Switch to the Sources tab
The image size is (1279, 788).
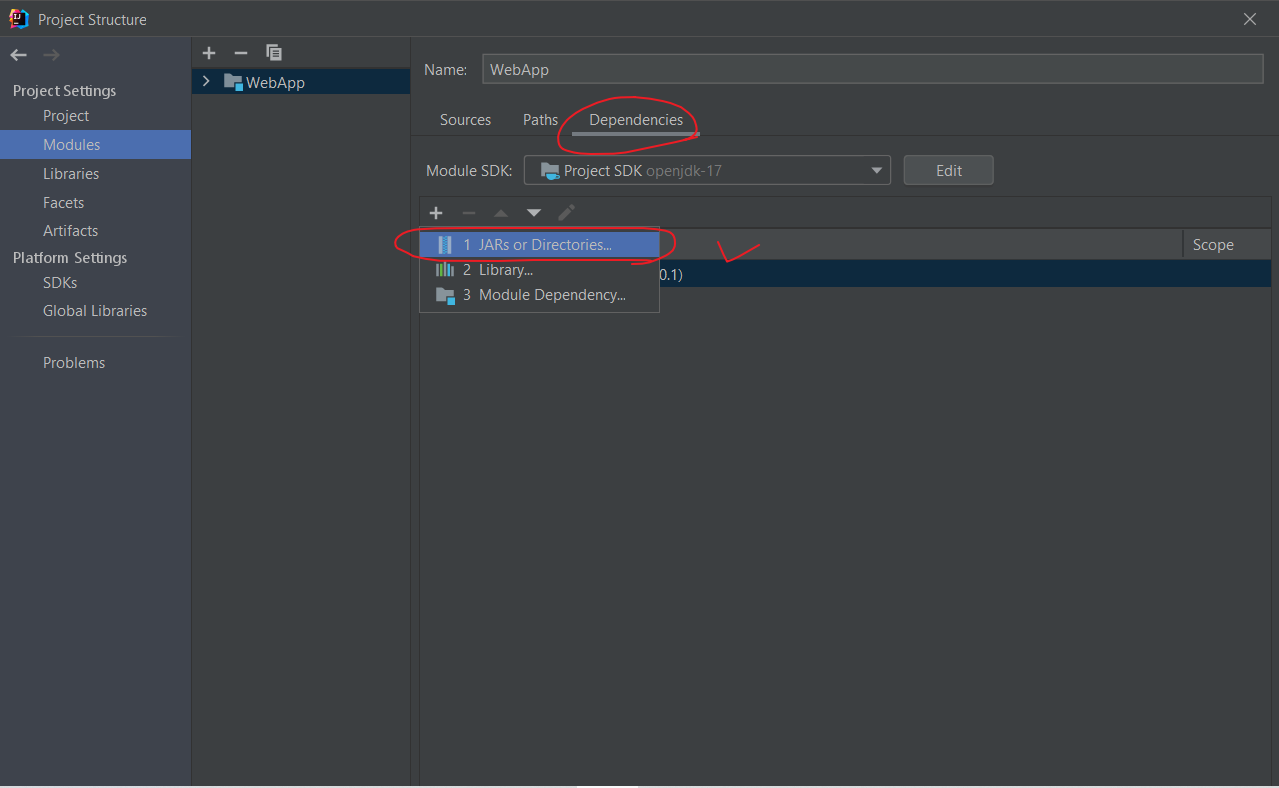pos(465,120)
